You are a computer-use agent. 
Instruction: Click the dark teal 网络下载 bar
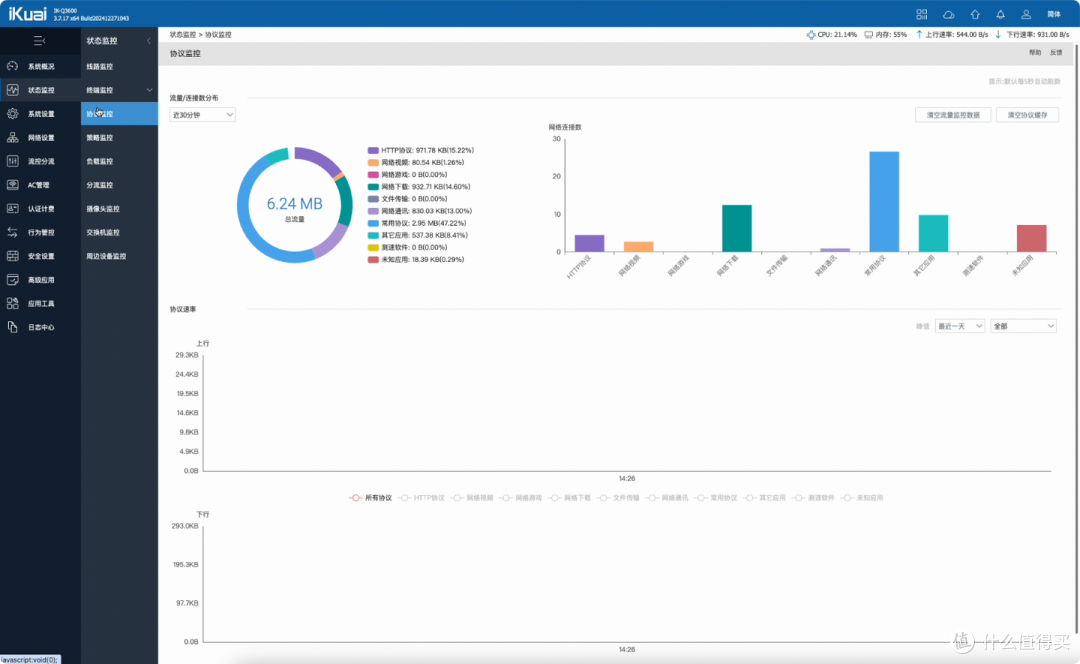(736, 228)
